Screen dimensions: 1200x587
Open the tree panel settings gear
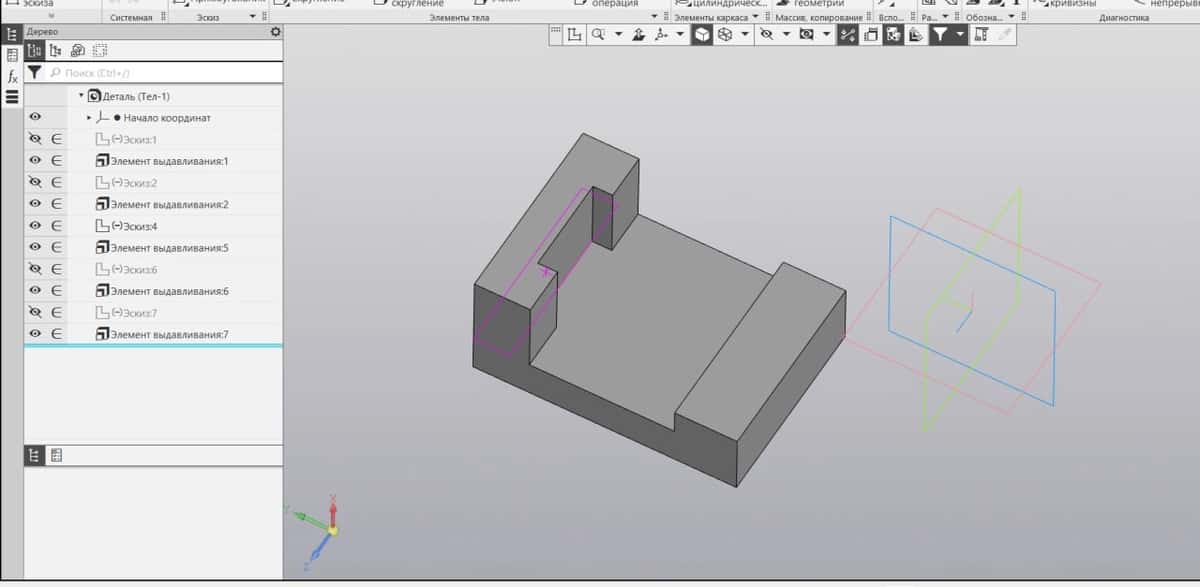click(x=276, y=32)
